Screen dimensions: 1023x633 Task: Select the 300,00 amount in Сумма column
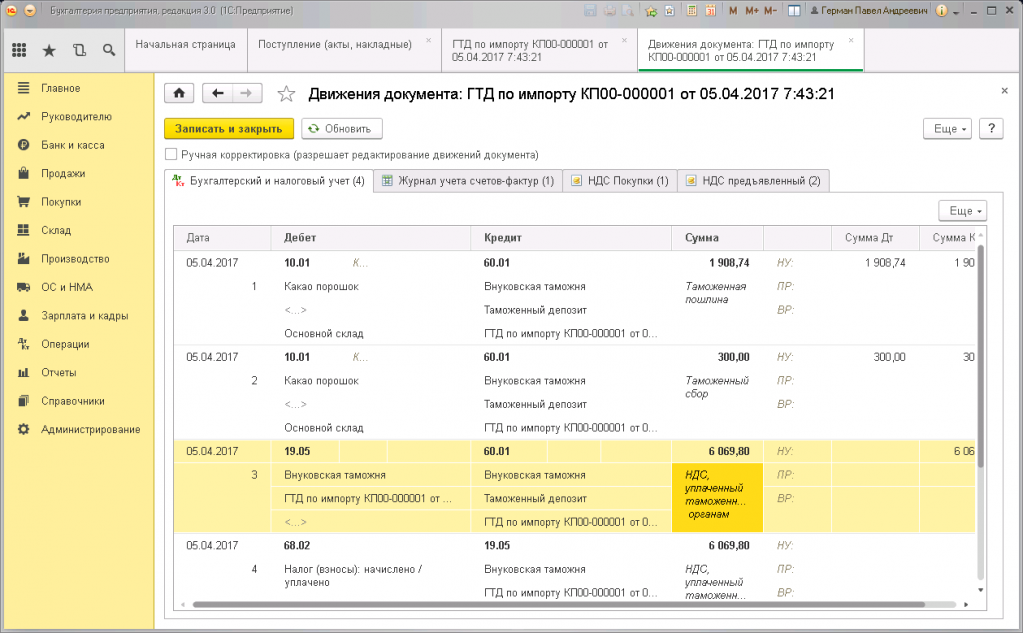point(733,357)
